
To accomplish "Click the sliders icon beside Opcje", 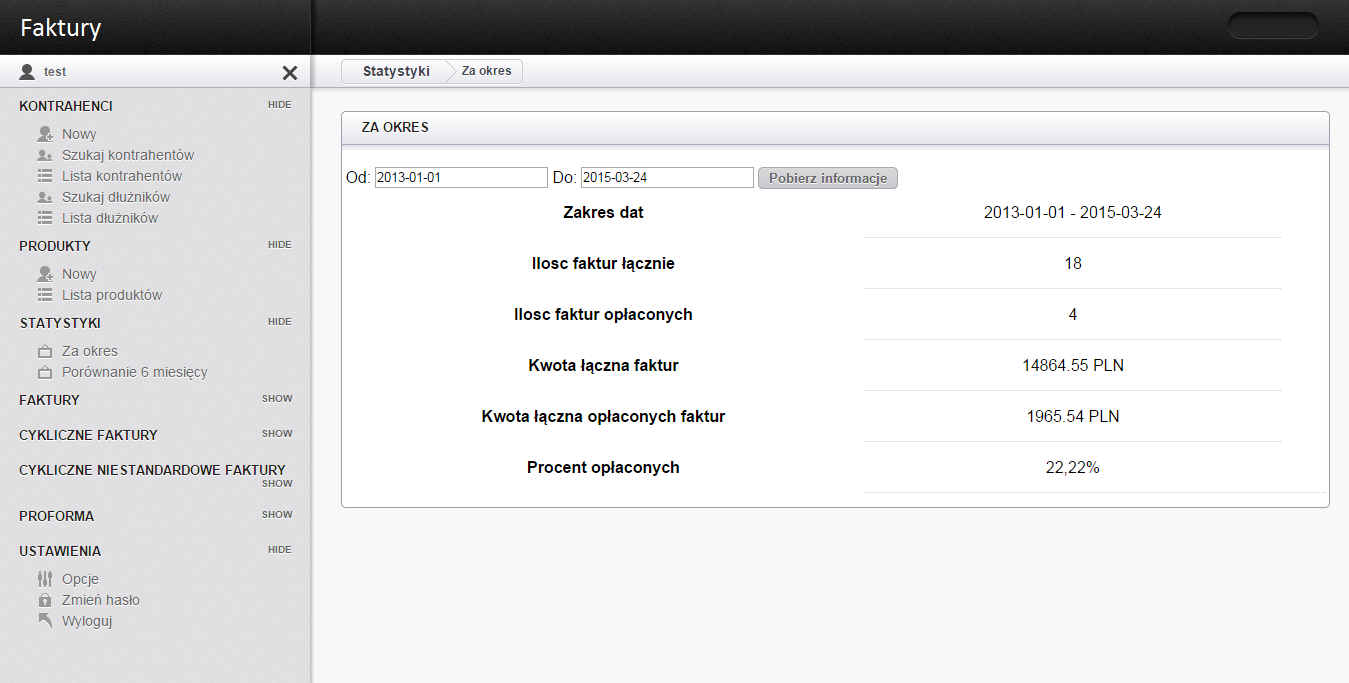I will (x=44, y=579).
